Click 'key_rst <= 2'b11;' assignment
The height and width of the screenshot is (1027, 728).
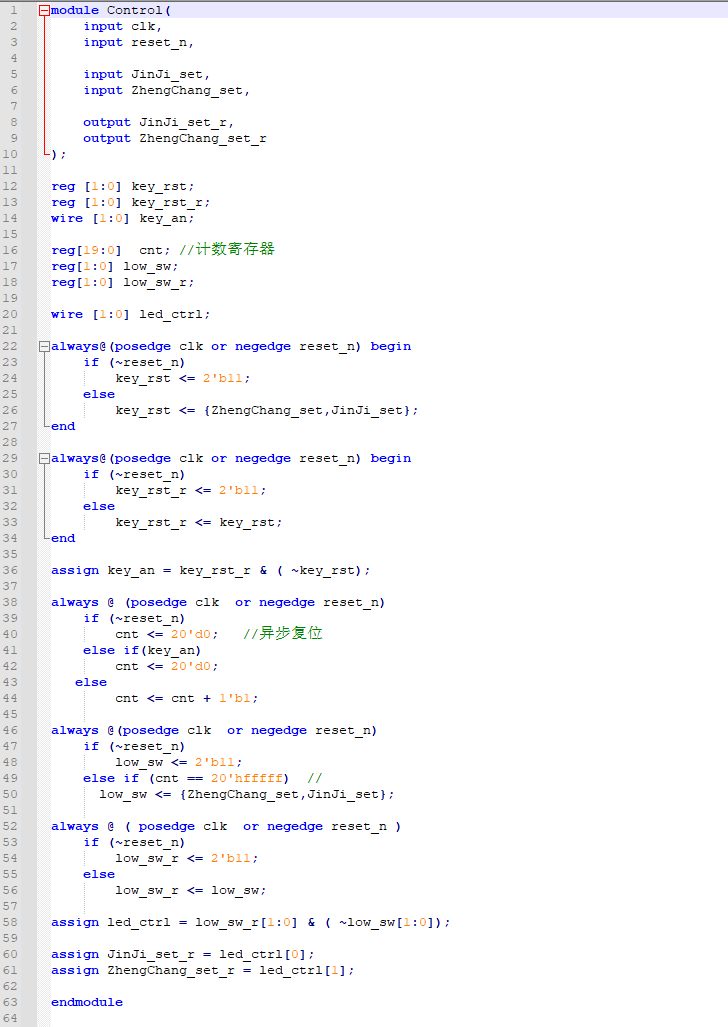click(x=183, y=379)
